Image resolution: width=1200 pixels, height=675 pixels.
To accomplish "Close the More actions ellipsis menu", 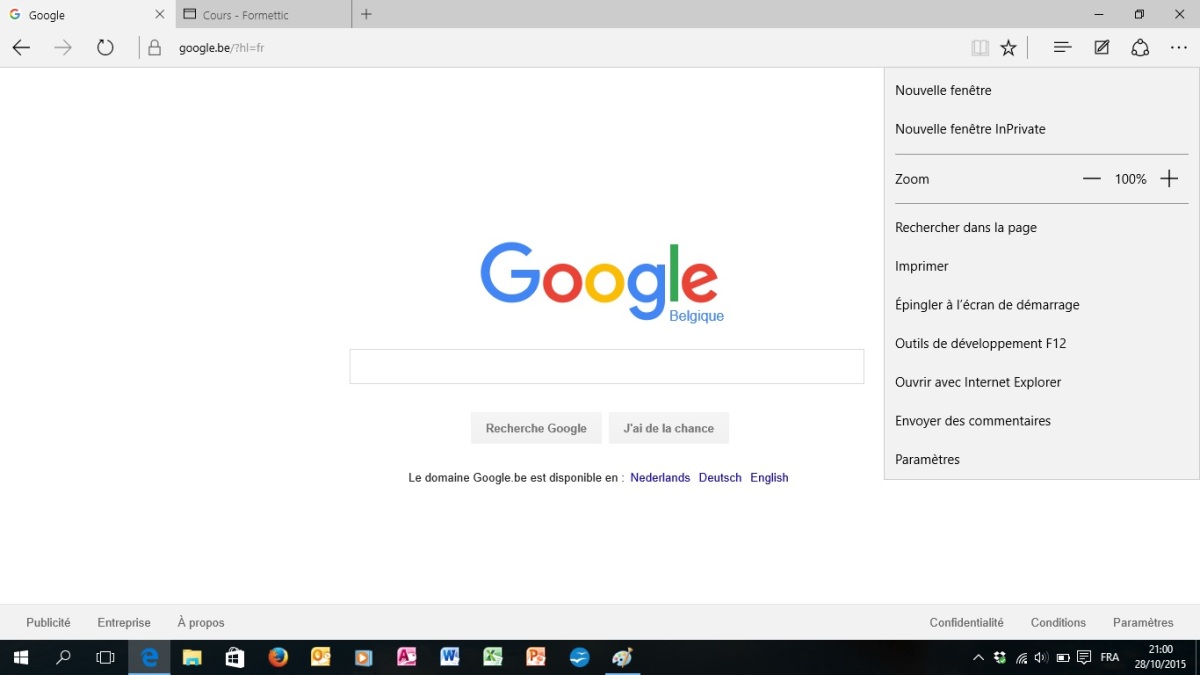I will pos(1179,48).
